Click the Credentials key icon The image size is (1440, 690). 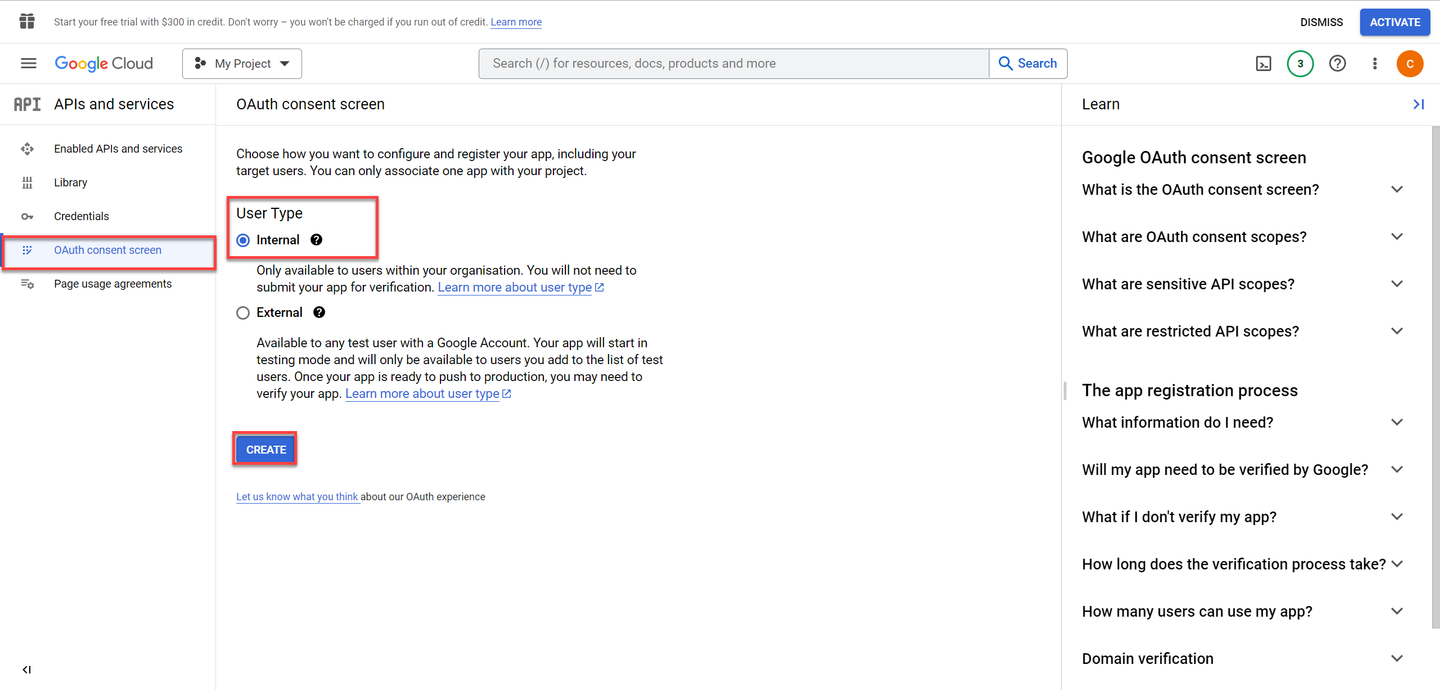pyautogui.click(x=28, y=216)
